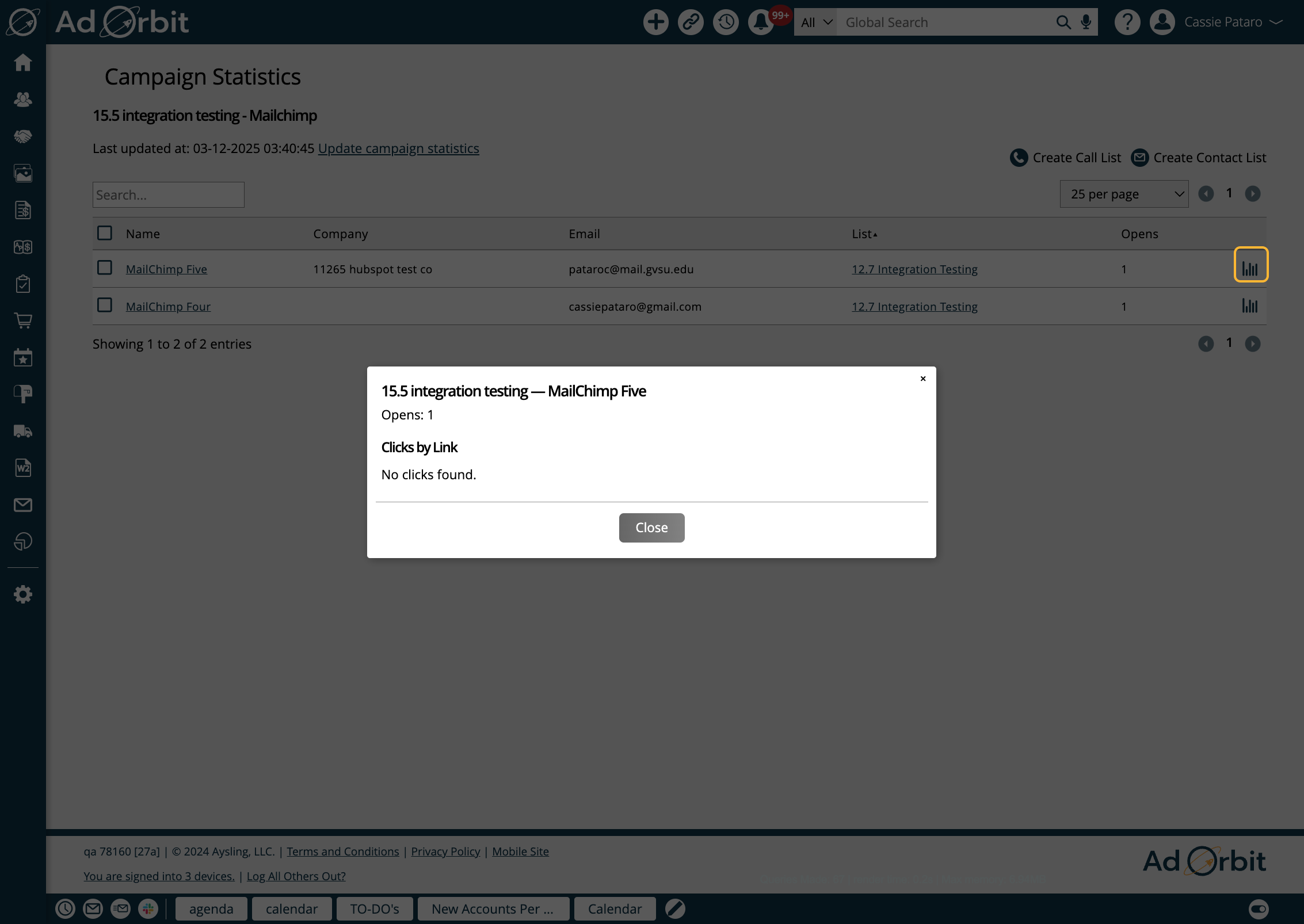
Task: Open statistics bar chart for MailChimp Four
Action: pyautogui.click(x=1250, y=306)
